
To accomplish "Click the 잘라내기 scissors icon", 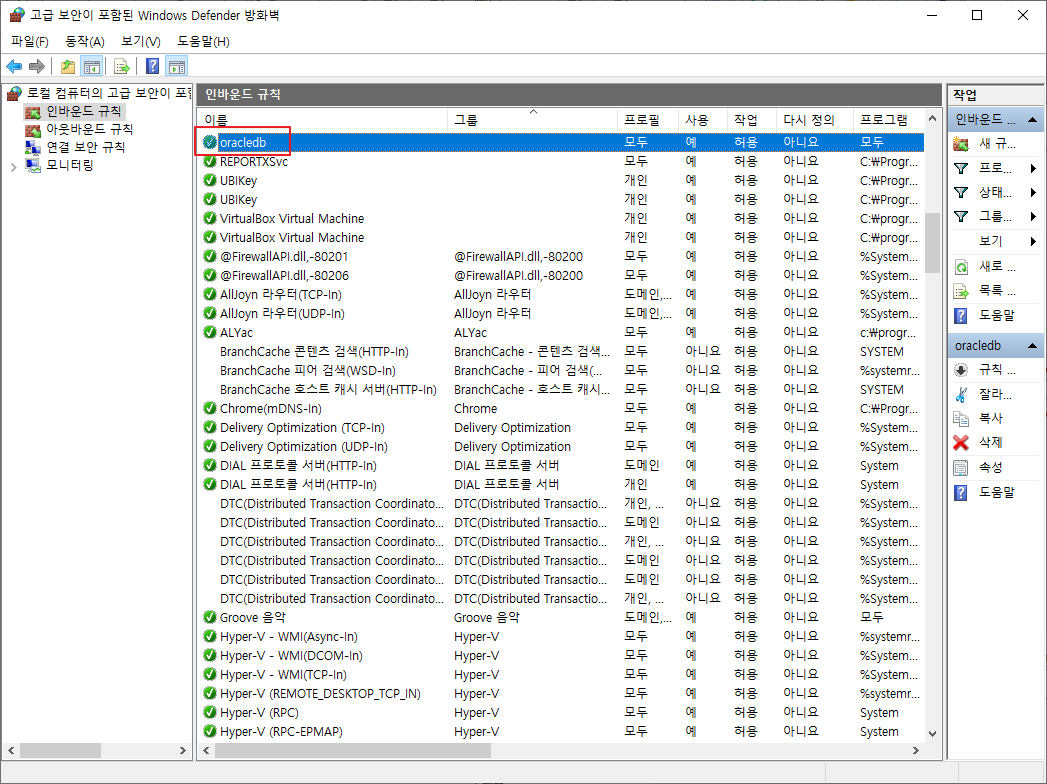I will pos(961,394).
